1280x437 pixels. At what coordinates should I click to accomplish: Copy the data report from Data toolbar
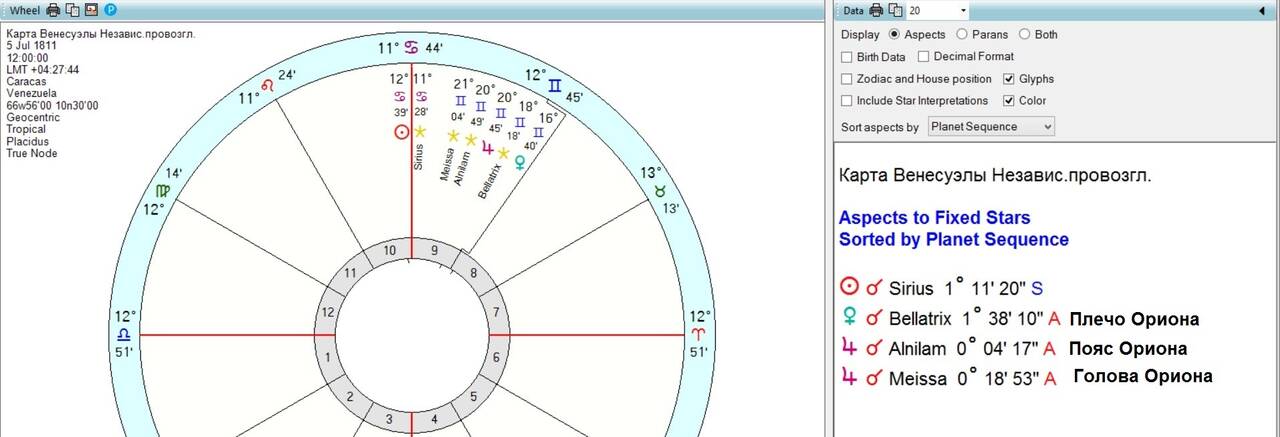point(895,10)
